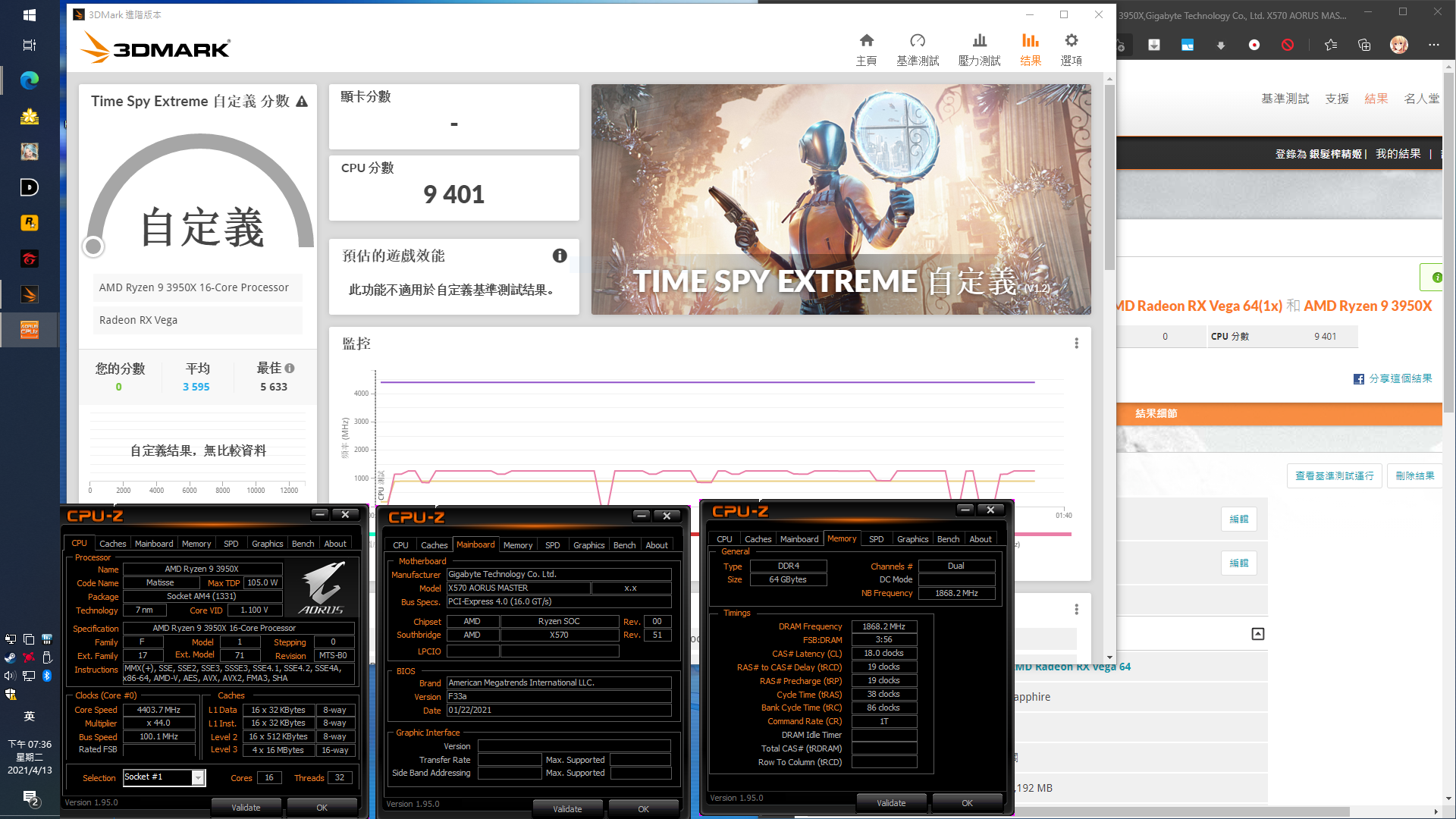The image size is (1456, 819).
Task: Open Bluetooth tray icon
Action: pyautogui.click(x=47, y=676)
